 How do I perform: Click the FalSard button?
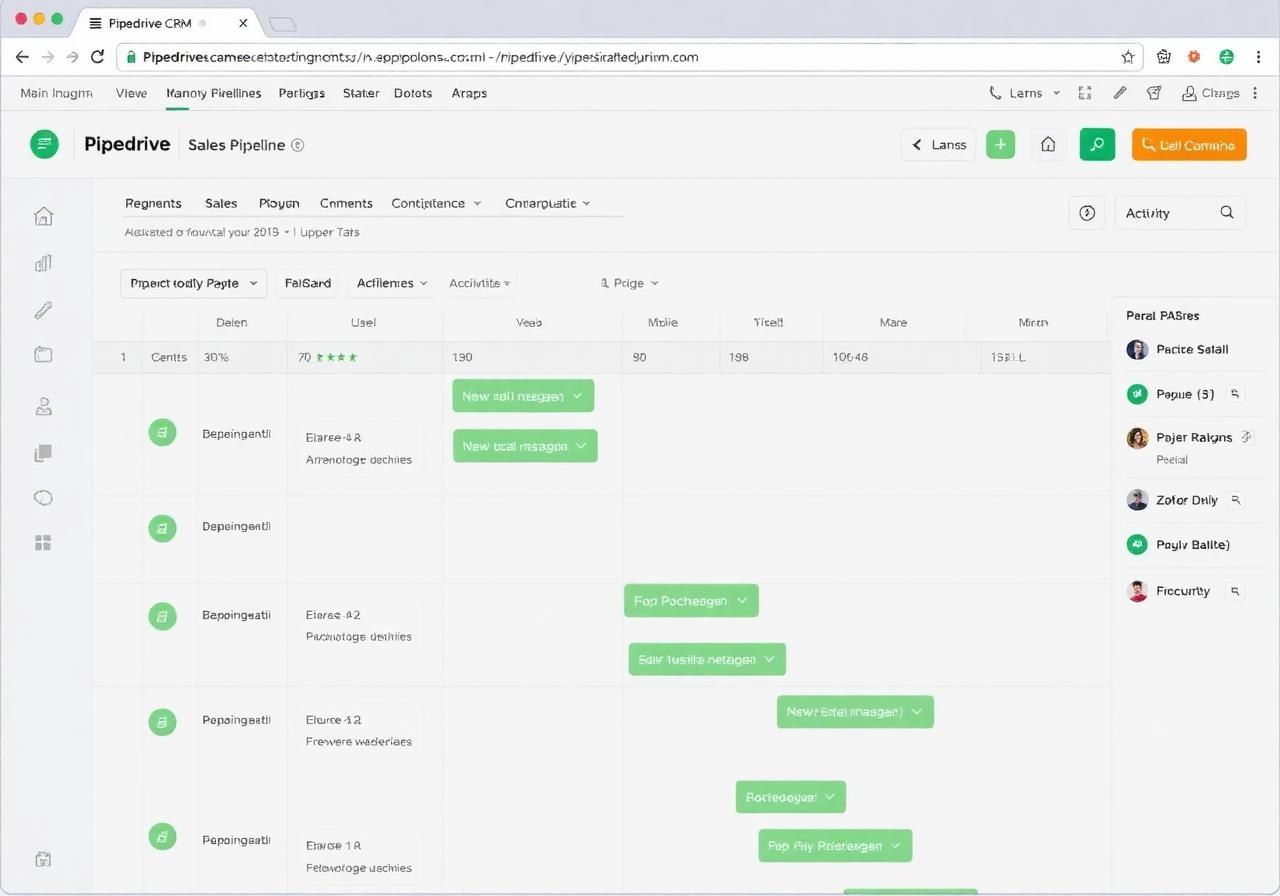(x=308, y=283)
